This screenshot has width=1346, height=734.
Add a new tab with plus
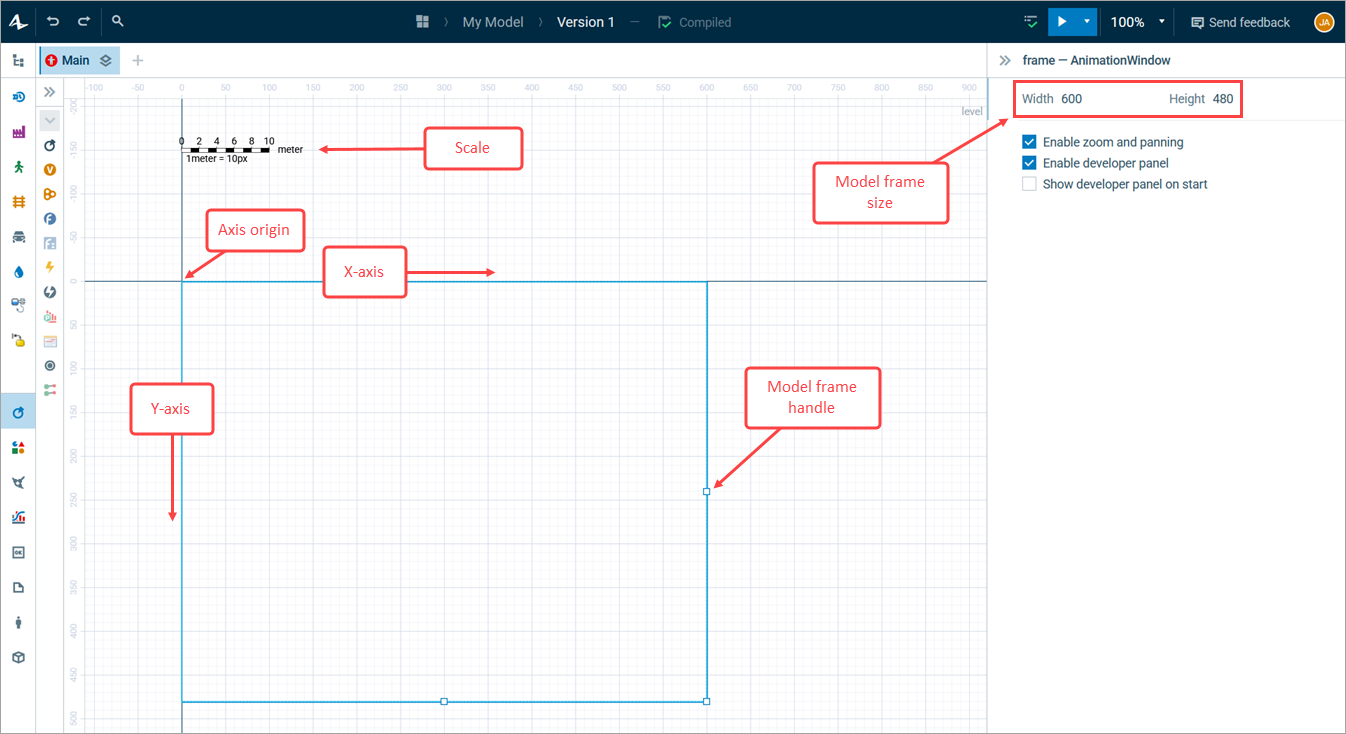138,61
